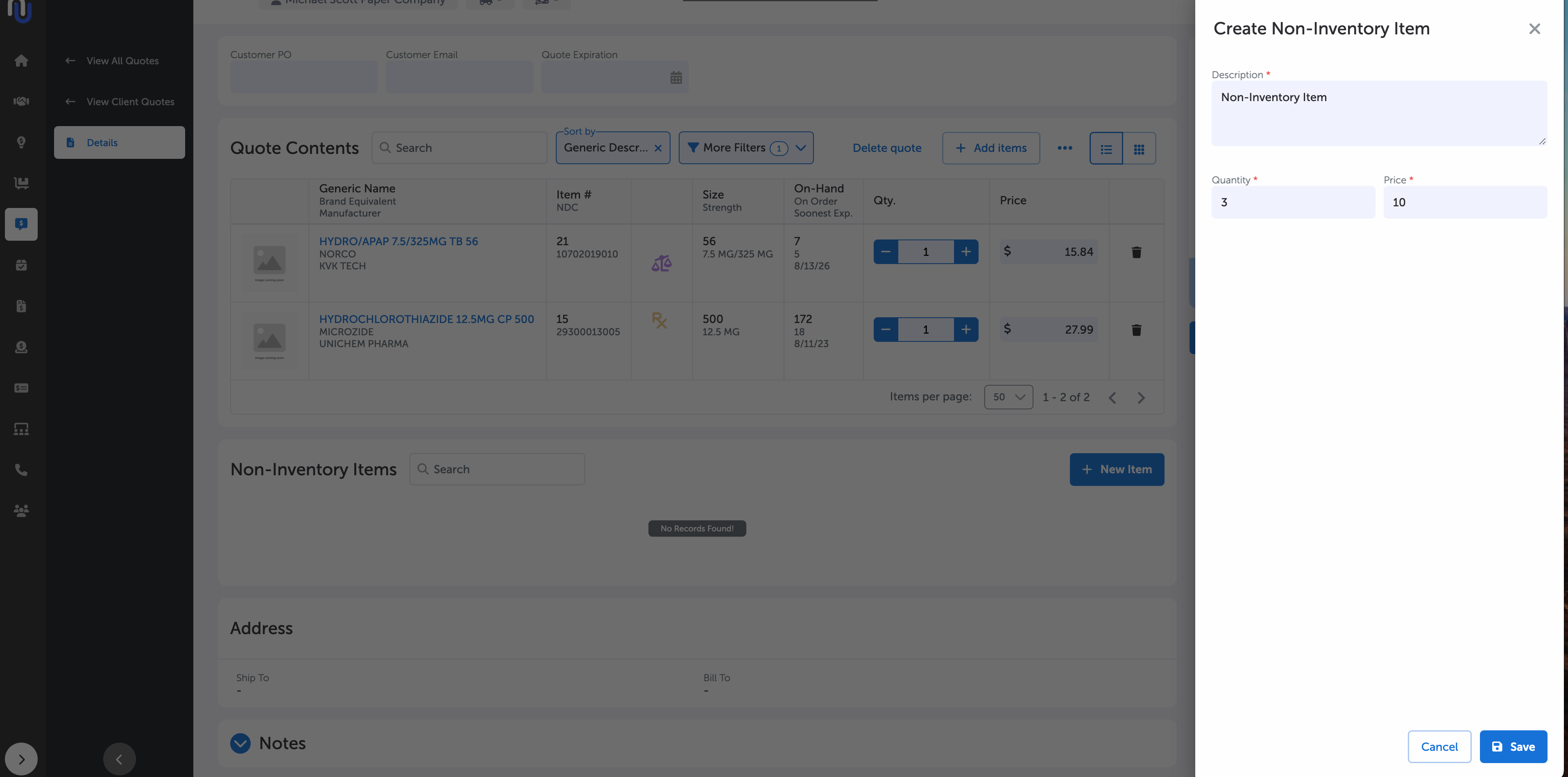Open Items per page 50 dropdown

(1008, 397)
